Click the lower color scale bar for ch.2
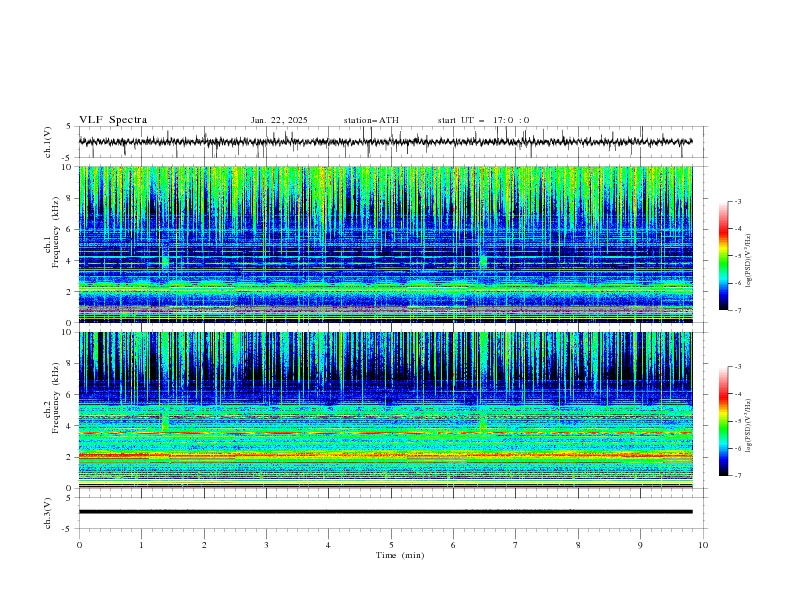The height and width of the screenshot is (612, 792). pyautogui.click(x=723, y=421)
